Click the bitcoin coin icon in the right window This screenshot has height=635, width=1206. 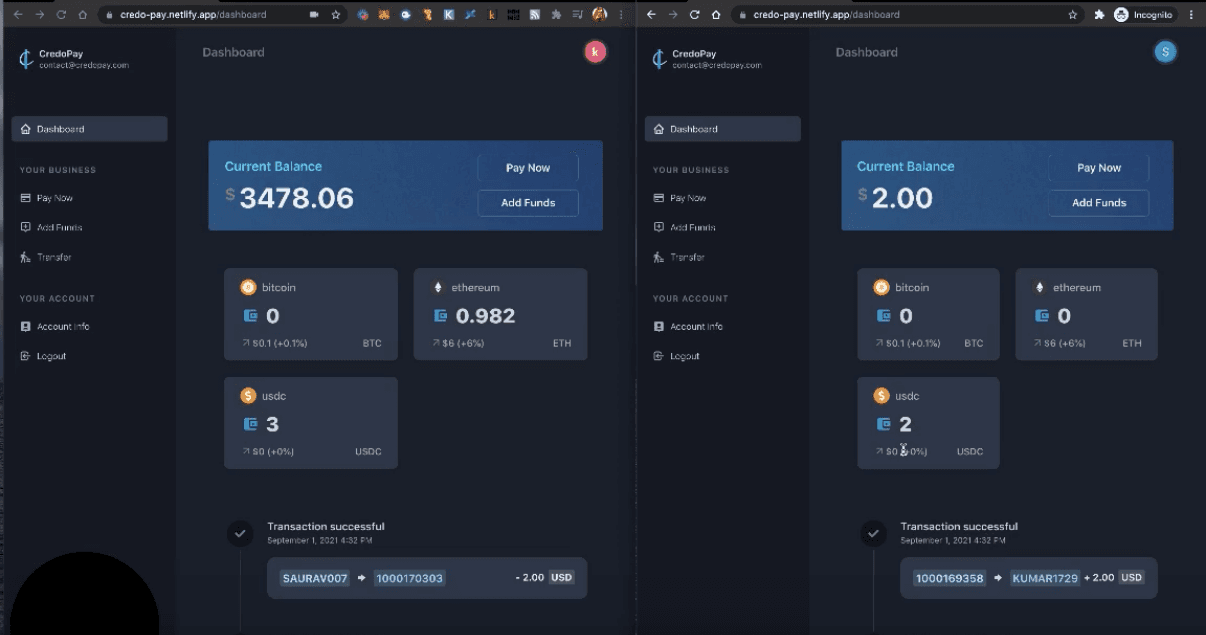click(881, 287)
